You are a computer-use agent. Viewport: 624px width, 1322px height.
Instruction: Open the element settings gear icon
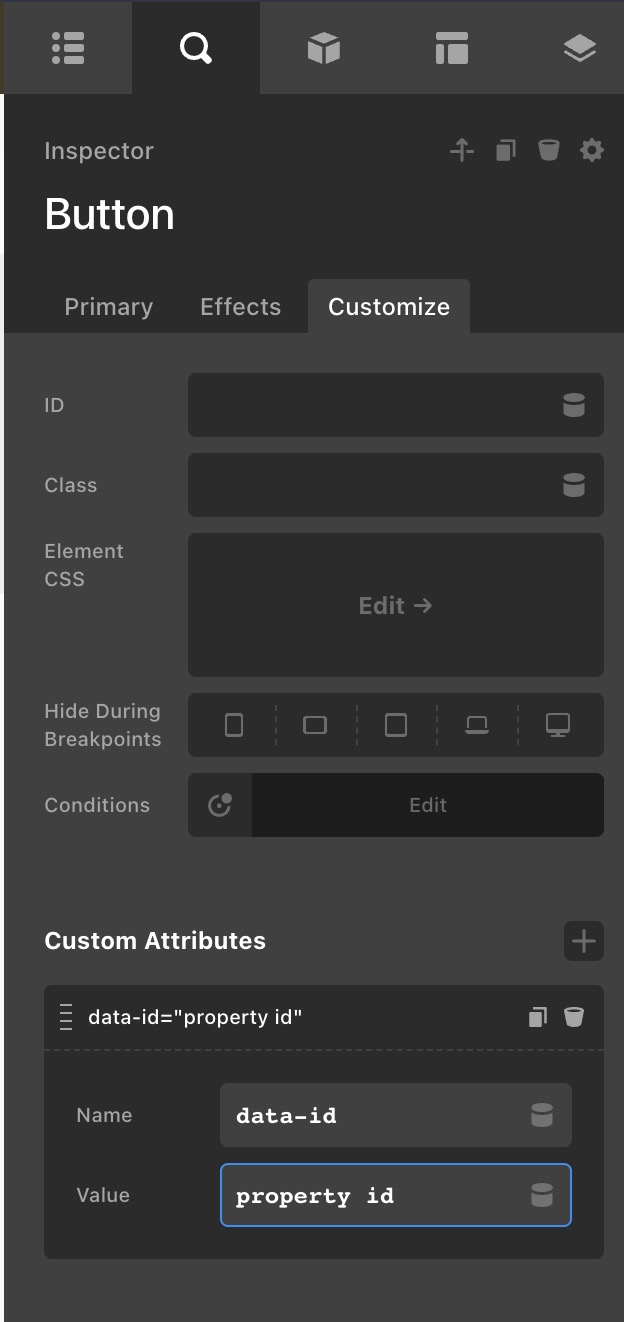(x=592, y=151)
